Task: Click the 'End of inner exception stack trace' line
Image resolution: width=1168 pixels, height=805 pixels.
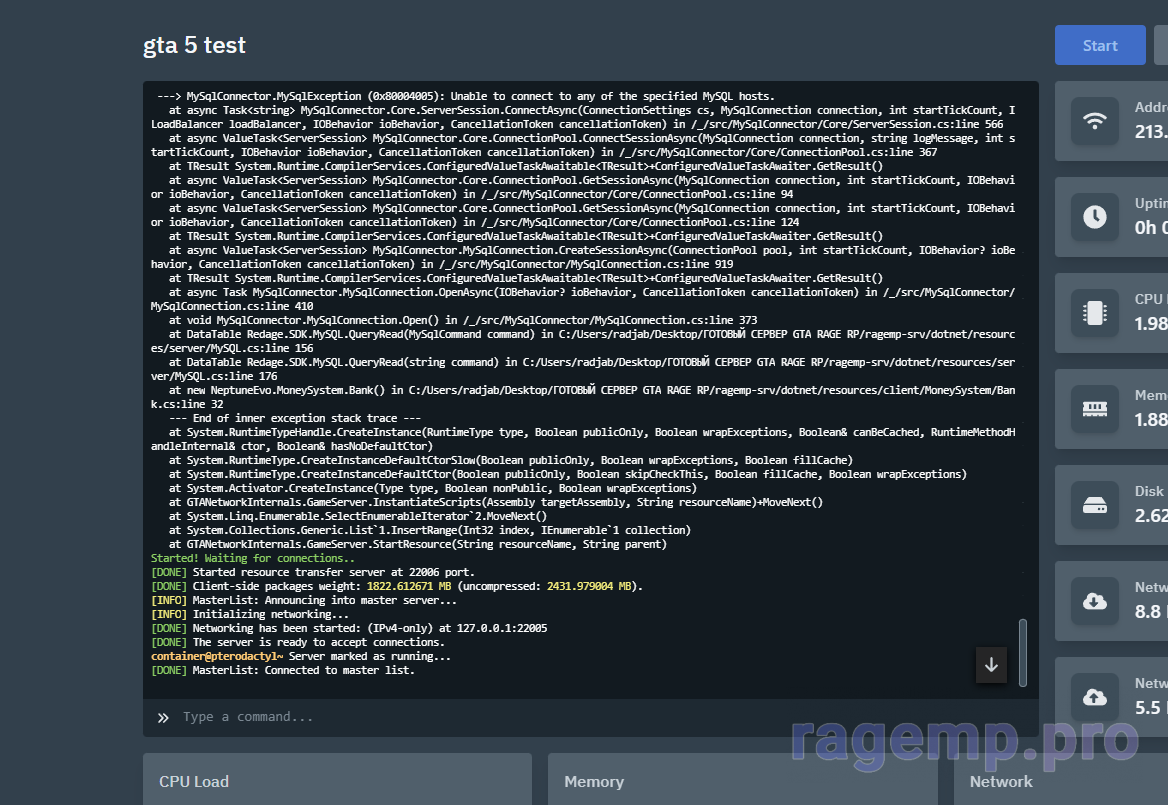Action: coord(295,418)
